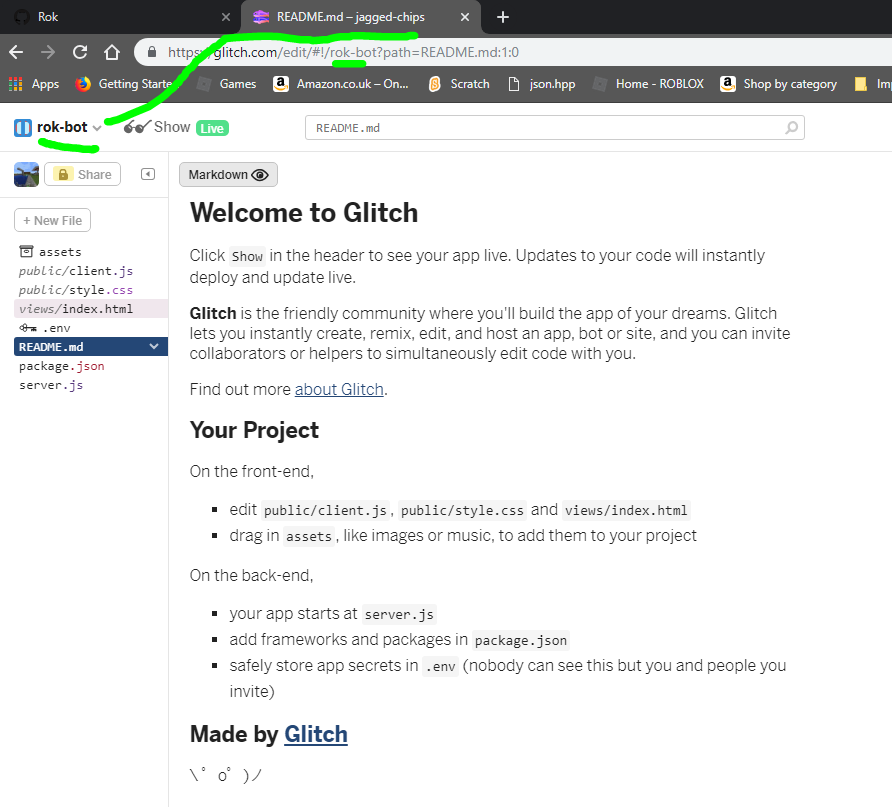
Task: Open the Apps bookmarks shortcut
Action: (x=34, y=84)
